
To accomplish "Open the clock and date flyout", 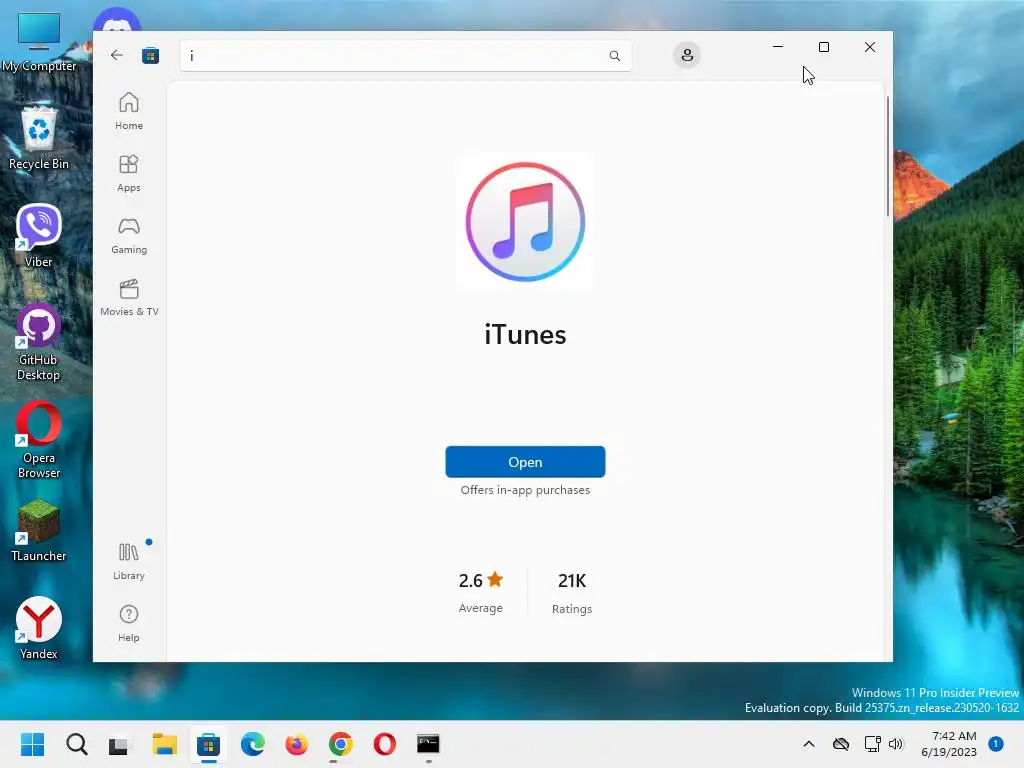I will coord(949,744).
